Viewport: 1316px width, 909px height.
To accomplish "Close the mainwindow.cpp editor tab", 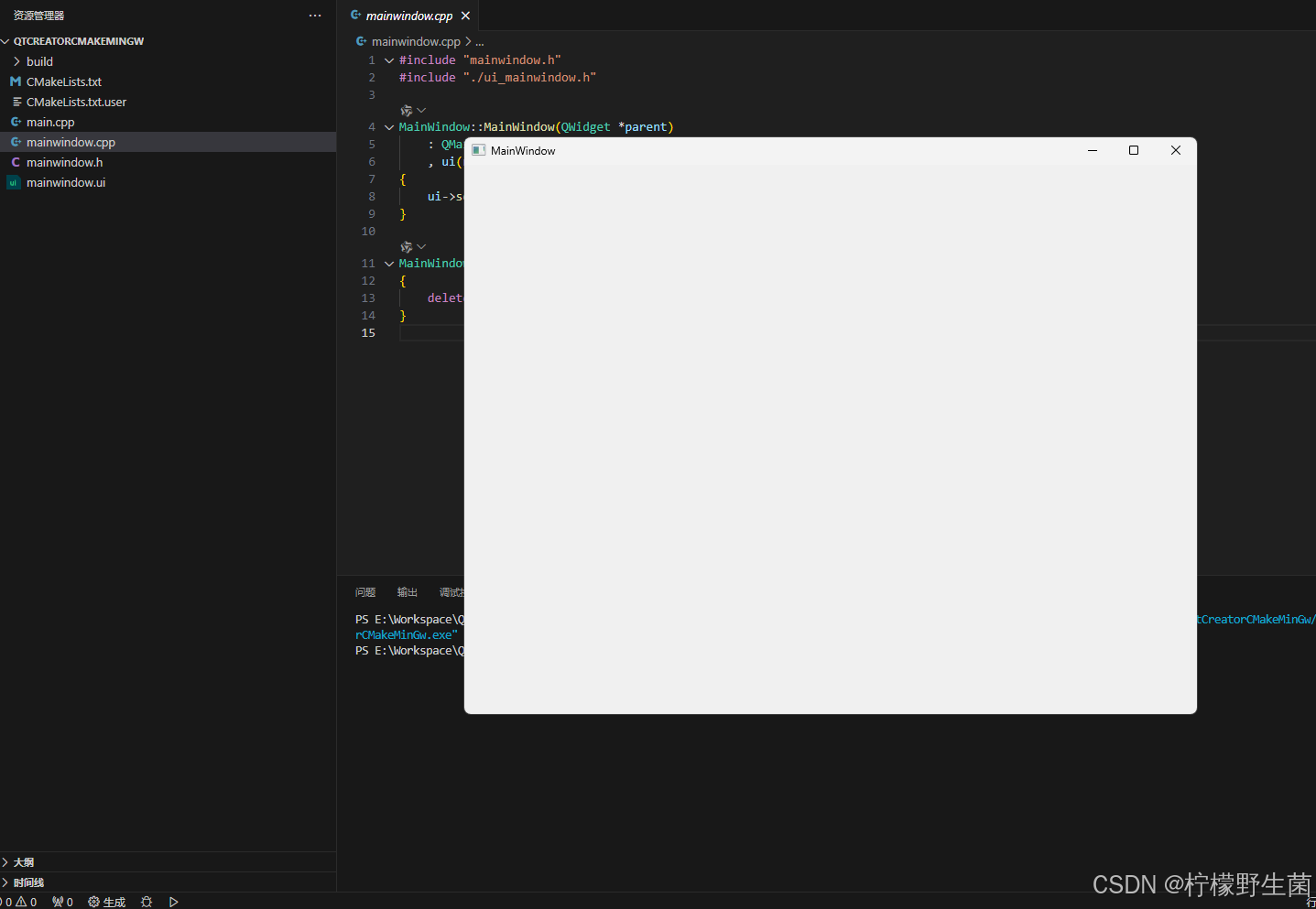I will point(465,16).
